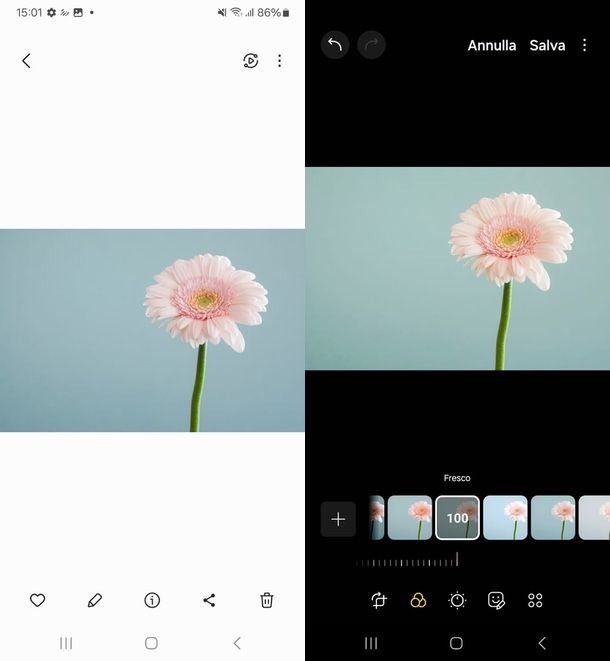610x661 pixels.
Task: Select the filters tool icon
Action: [418, 600]
